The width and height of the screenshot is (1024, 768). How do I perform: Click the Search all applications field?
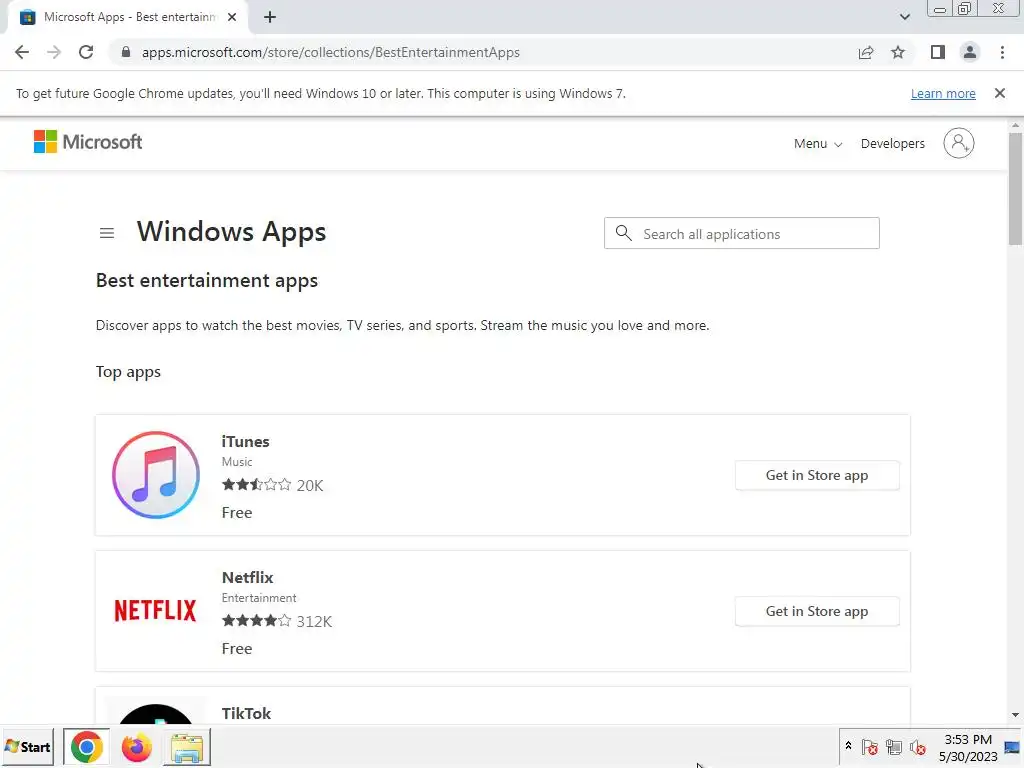[x=742, y=233]
